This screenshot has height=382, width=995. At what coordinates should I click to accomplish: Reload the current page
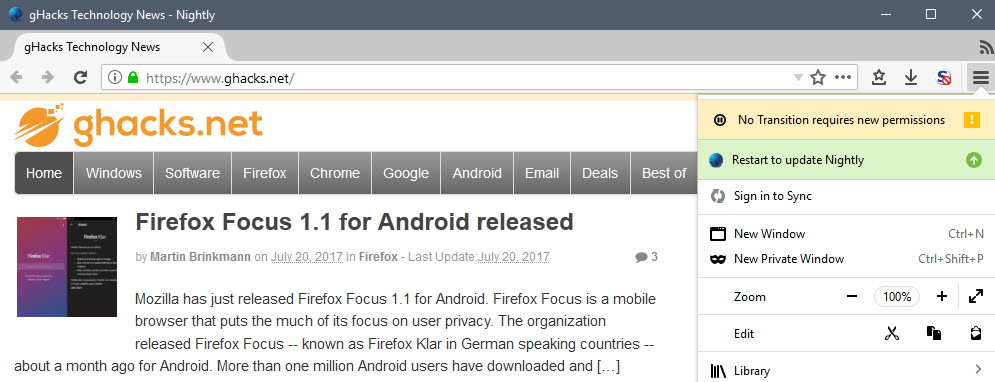click(80, 77)
